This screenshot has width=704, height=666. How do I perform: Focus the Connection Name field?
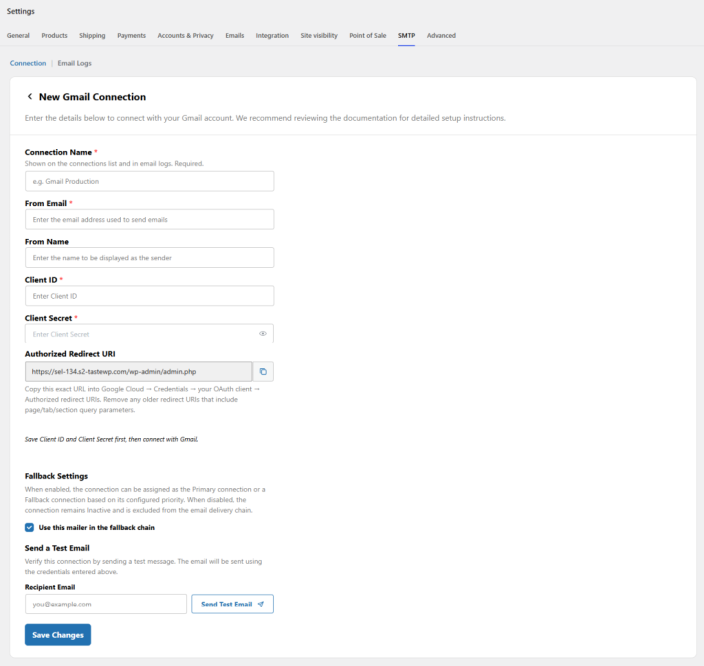point(150,181)
